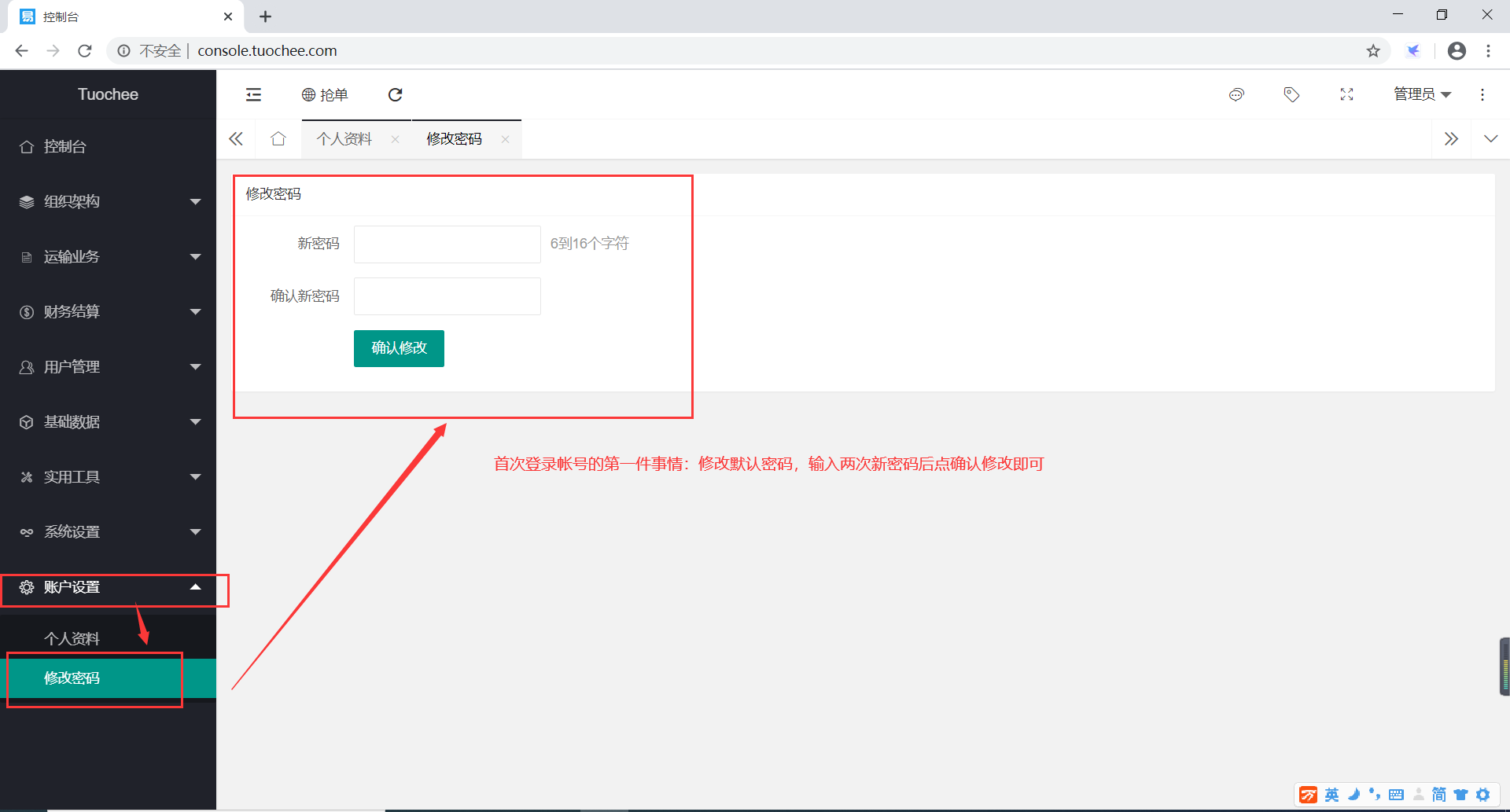
Task: Open 个人资料 in the sidebar submenu
Action: [x=108, y=639]
